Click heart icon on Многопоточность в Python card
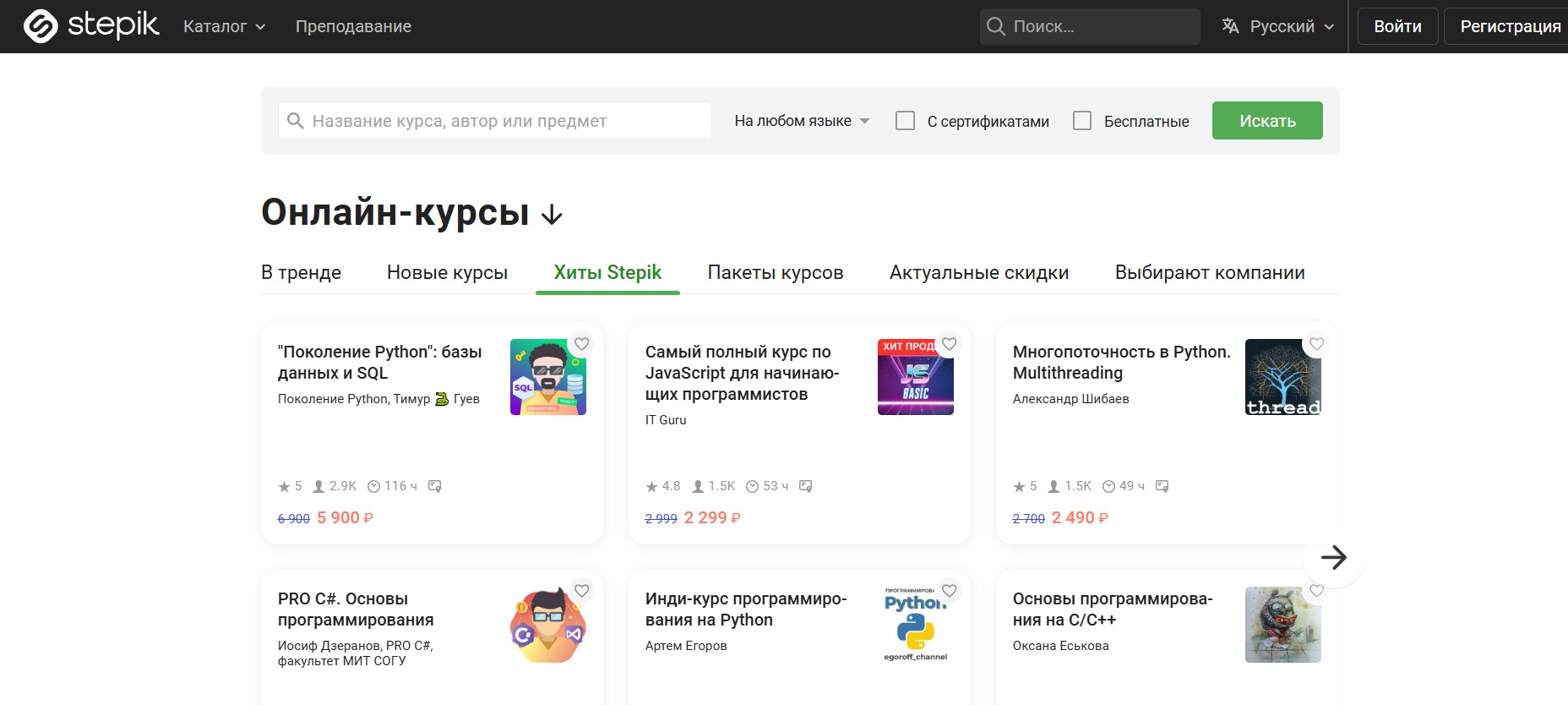The height and width of the screenshot is (705, 1568). pos(1316,344)
